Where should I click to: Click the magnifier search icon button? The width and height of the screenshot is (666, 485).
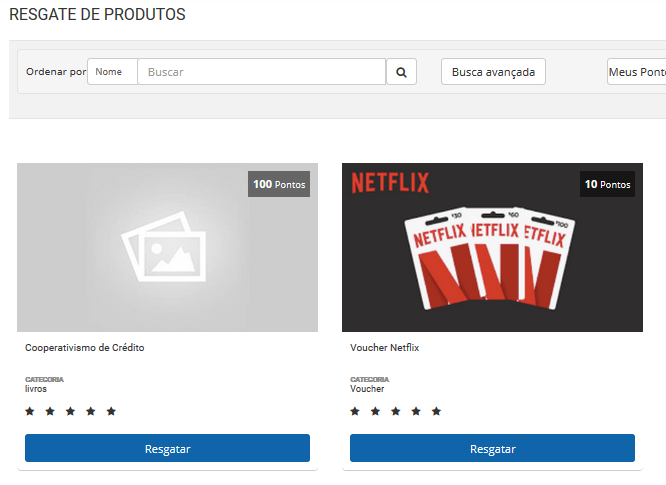[x=401, y=72]
